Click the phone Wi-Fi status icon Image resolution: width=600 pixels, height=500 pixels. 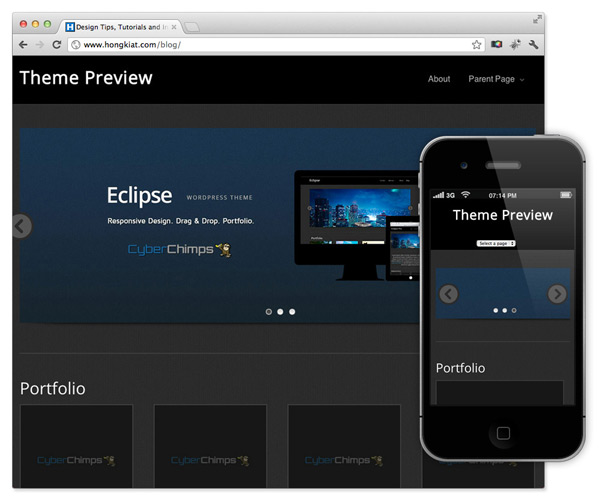point(465,195)
